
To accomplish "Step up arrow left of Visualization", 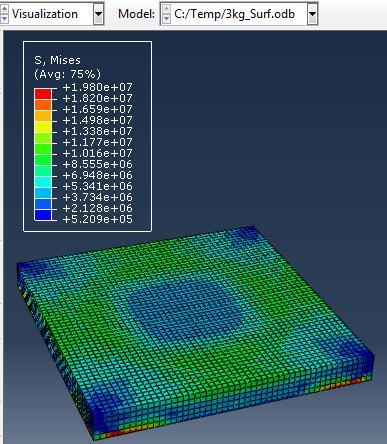I will click(x=4, y=9).
